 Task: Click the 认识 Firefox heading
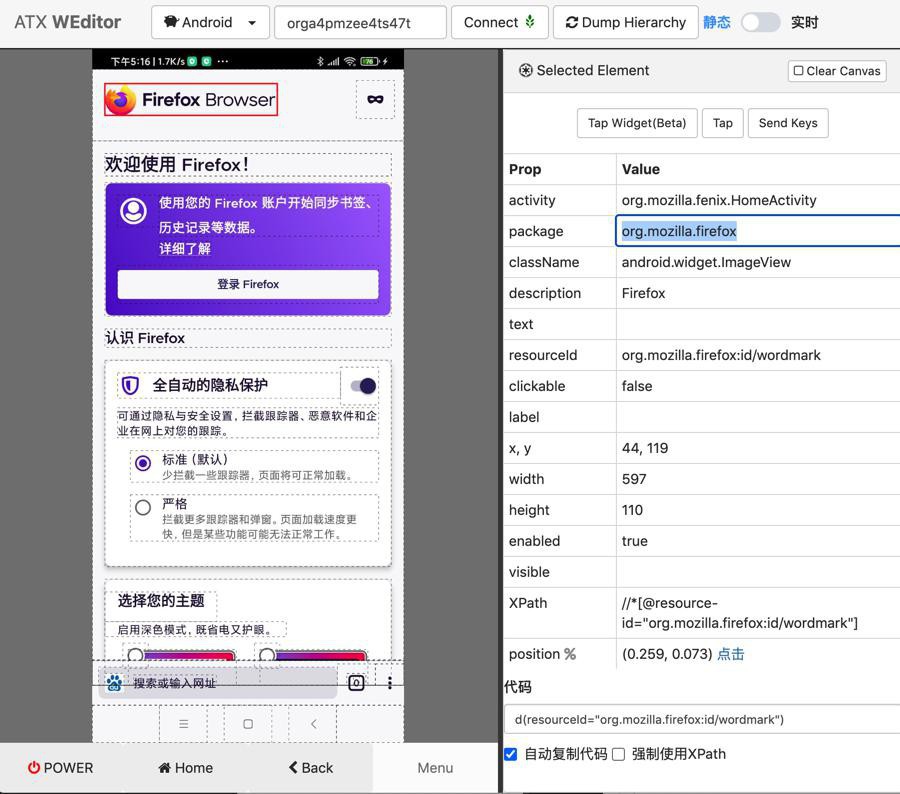point(145,338)
